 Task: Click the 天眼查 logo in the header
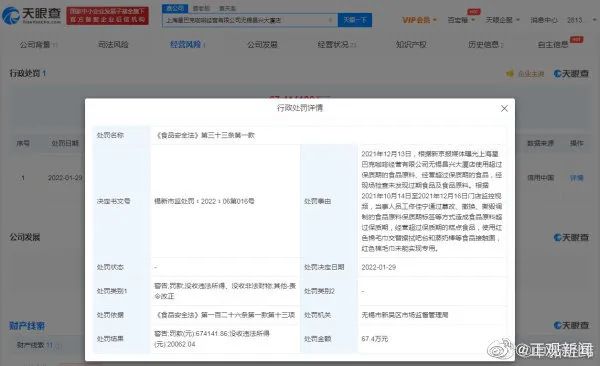pyautogui.click(x=31, y=15)
